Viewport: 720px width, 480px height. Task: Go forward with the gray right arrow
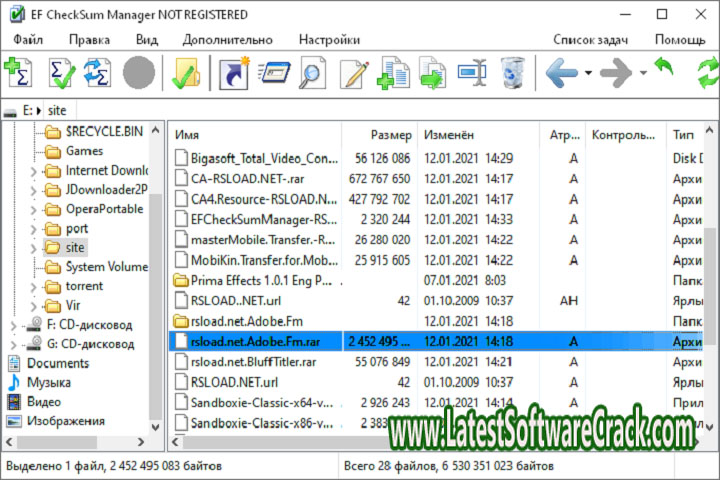[x=616, y=73]
